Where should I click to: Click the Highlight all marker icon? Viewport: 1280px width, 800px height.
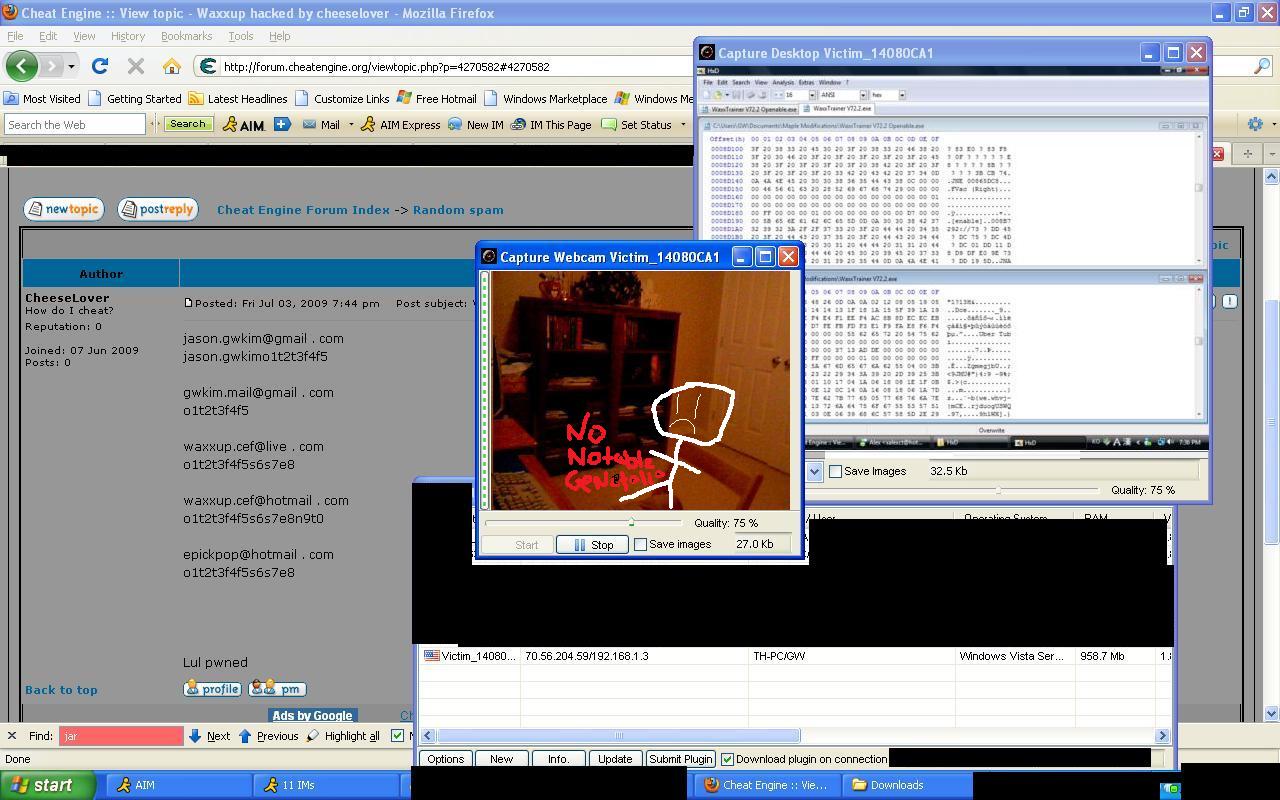(312, 736)
